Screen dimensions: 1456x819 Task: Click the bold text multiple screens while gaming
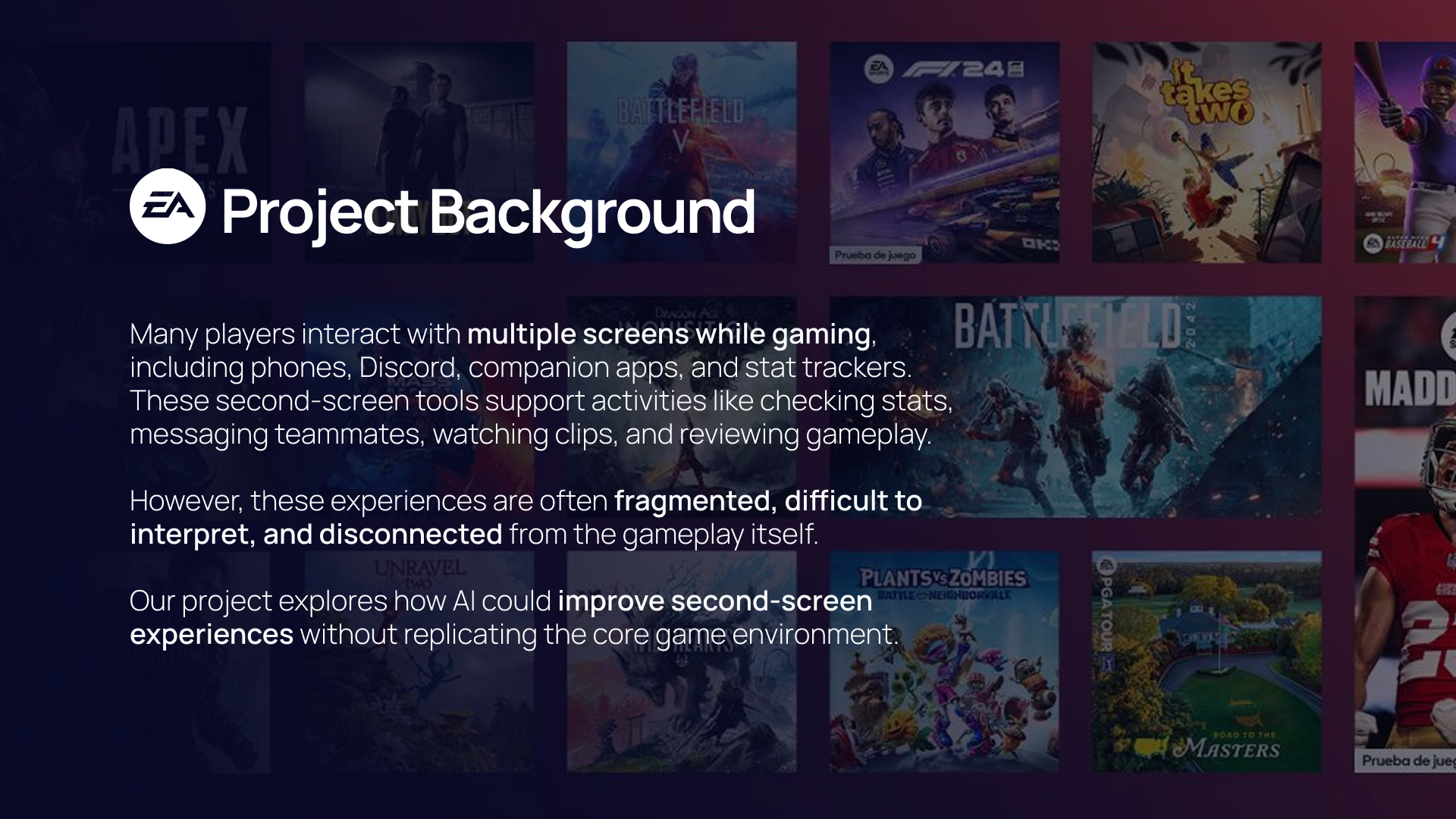pyautogui.click(x=669, y=334)
